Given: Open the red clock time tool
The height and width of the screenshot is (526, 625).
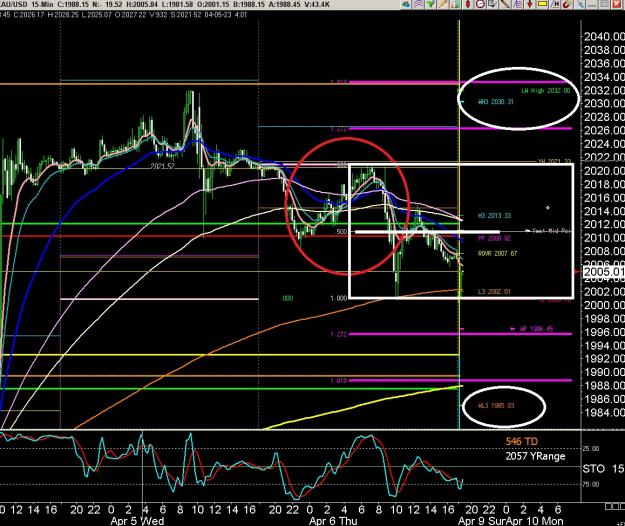Looking at the screenshot, I should [480, 4].
